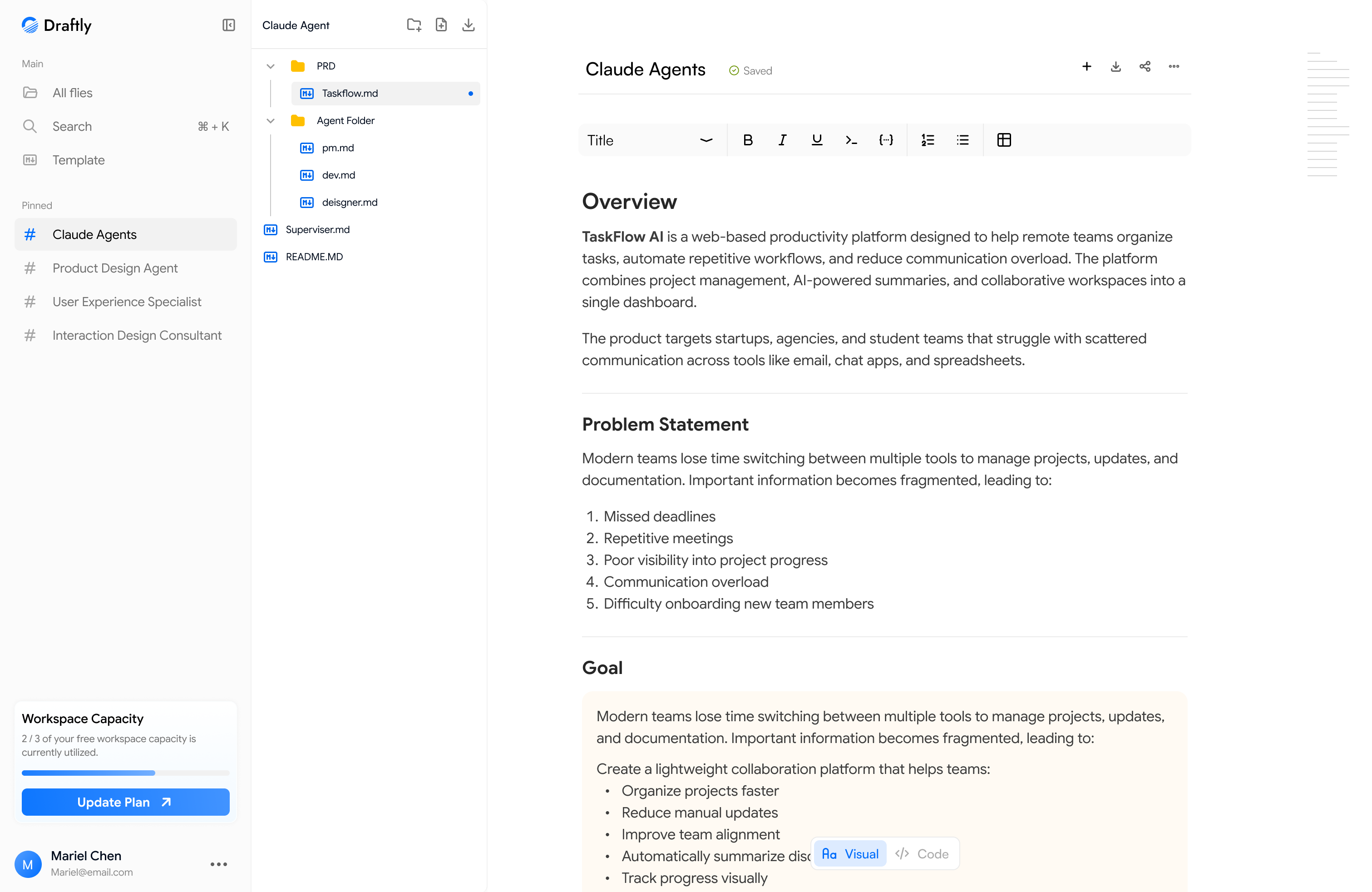Click Mariel@email.com text
The height and width of the screenshot is (892, 1372).
92,872
